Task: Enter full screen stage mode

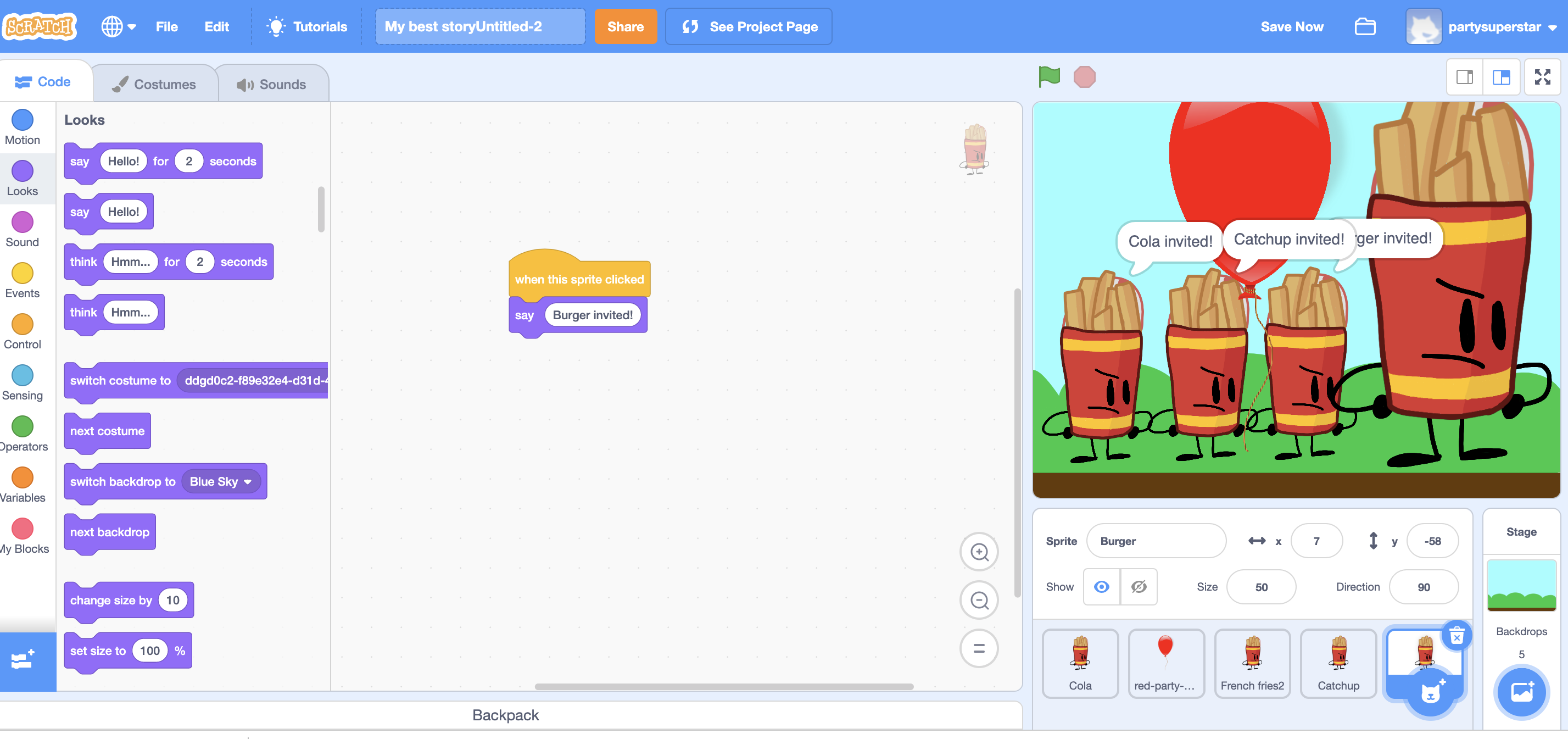Action: coord(1542,77)
